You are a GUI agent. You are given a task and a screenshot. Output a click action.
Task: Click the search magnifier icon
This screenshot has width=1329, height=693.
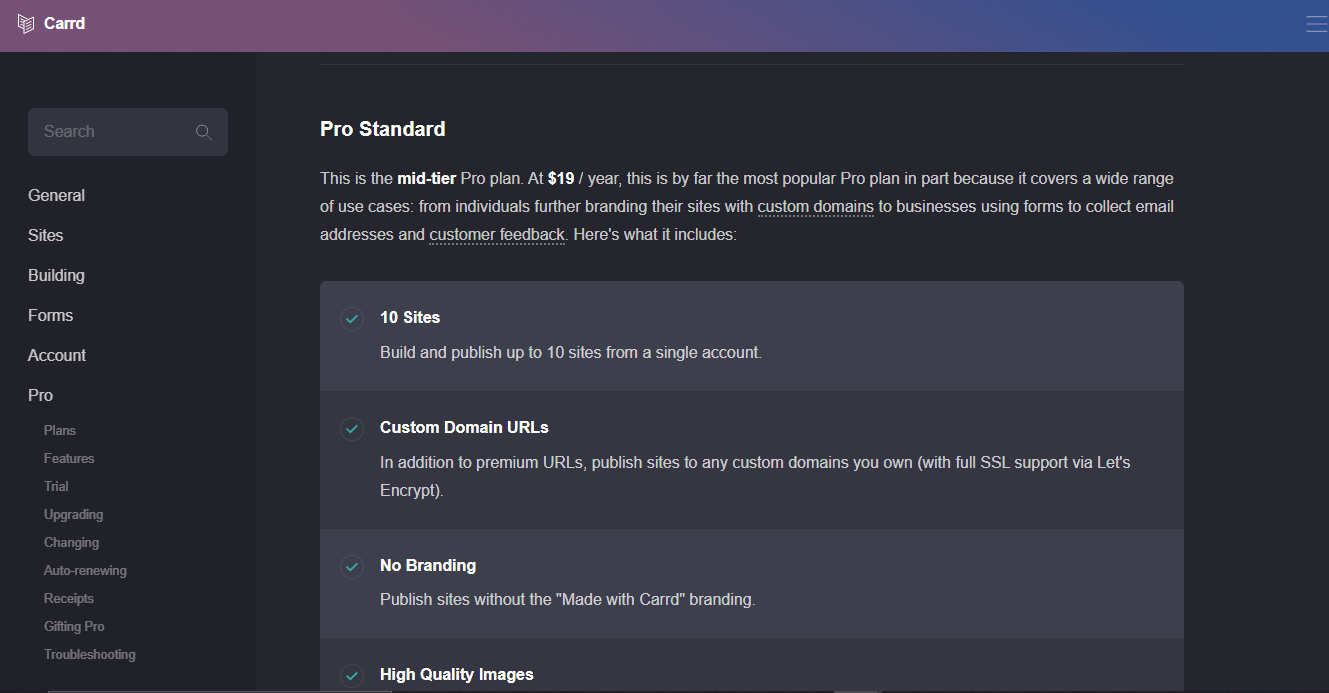point(204,132)
